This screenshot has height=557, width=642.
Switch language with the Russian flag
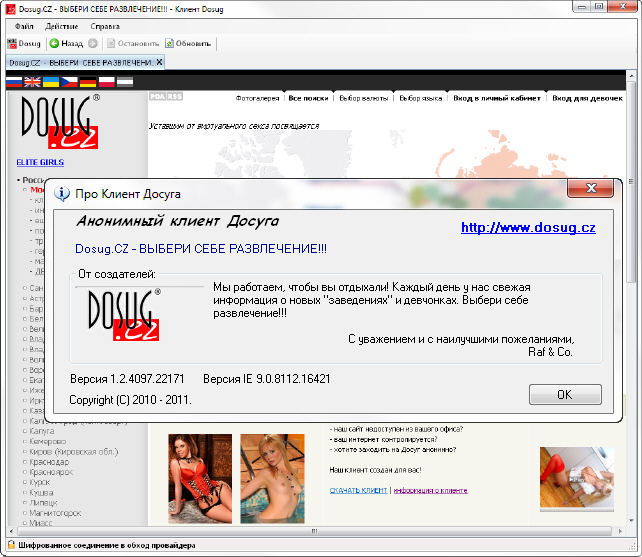tap(14, 82)
